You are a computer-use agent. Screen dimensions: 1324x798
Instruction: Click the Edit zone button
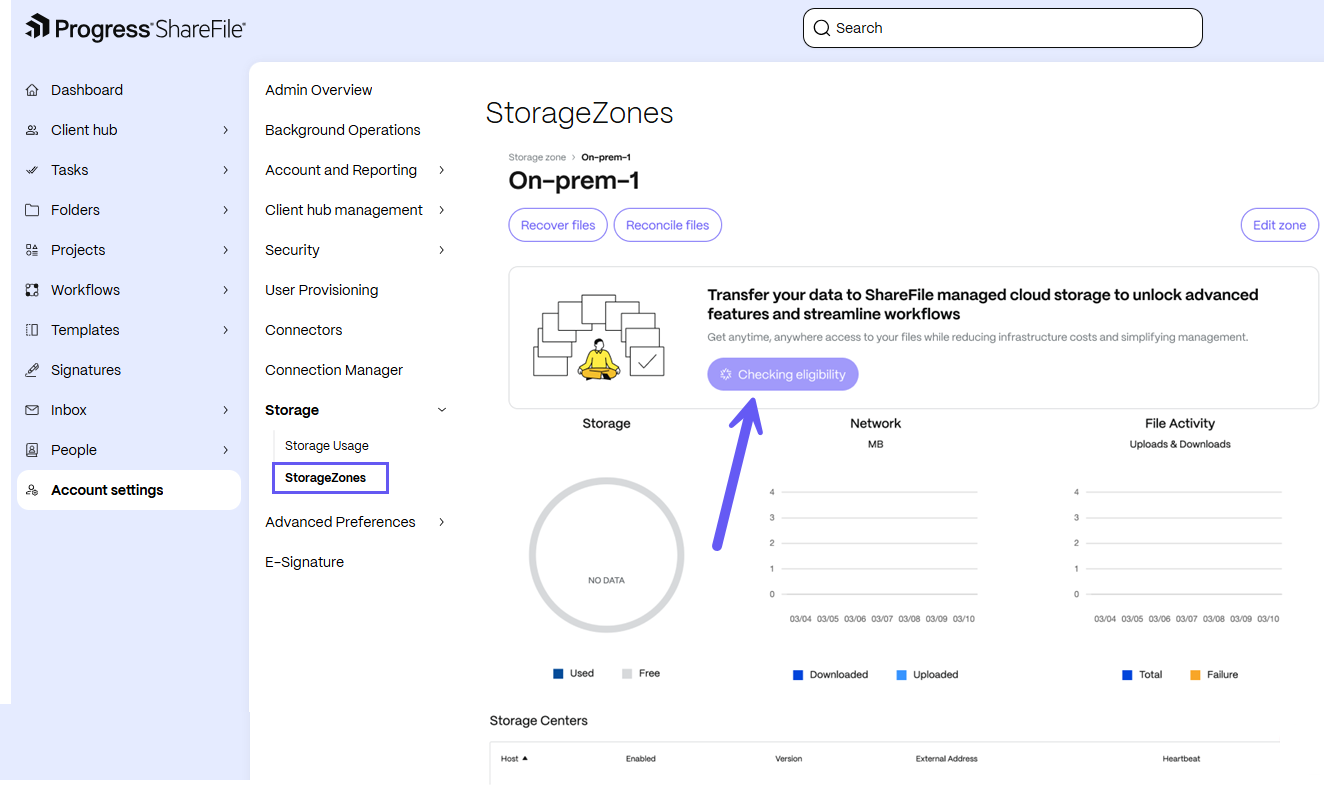click(1279, 225)
